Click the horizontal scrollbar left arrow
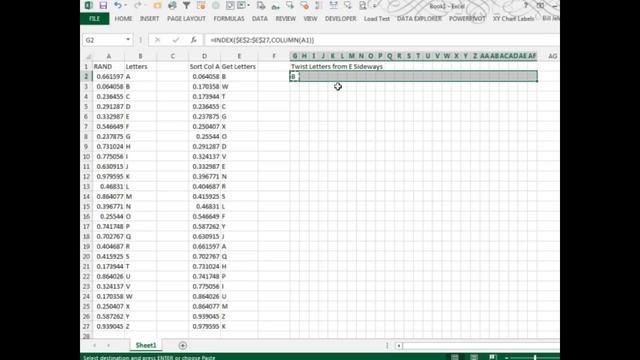The width and height of the screenshot is (640, 360). [399, 346]
